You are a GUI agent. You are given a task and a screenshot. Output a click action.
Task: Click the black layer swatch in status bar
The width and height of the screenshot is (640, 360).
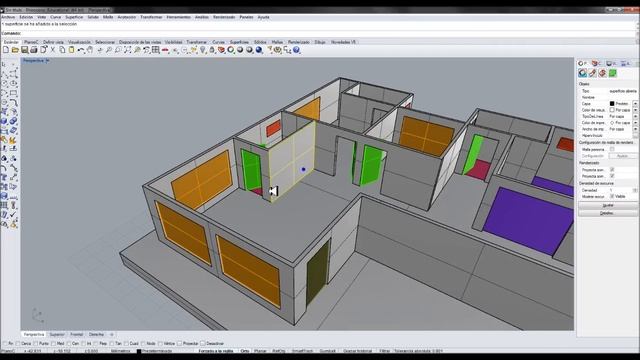(139, 351)
